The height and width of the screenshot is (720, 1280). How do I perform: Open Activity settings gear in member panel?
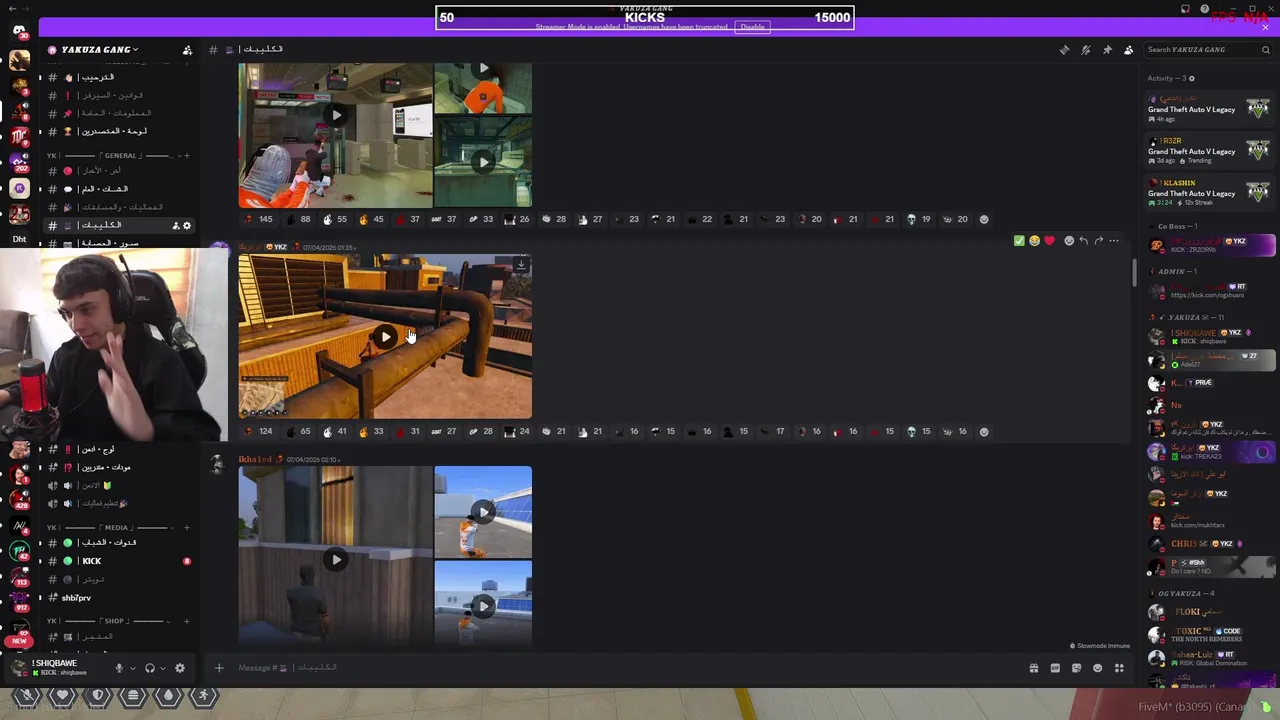[x=1191, y=79]
